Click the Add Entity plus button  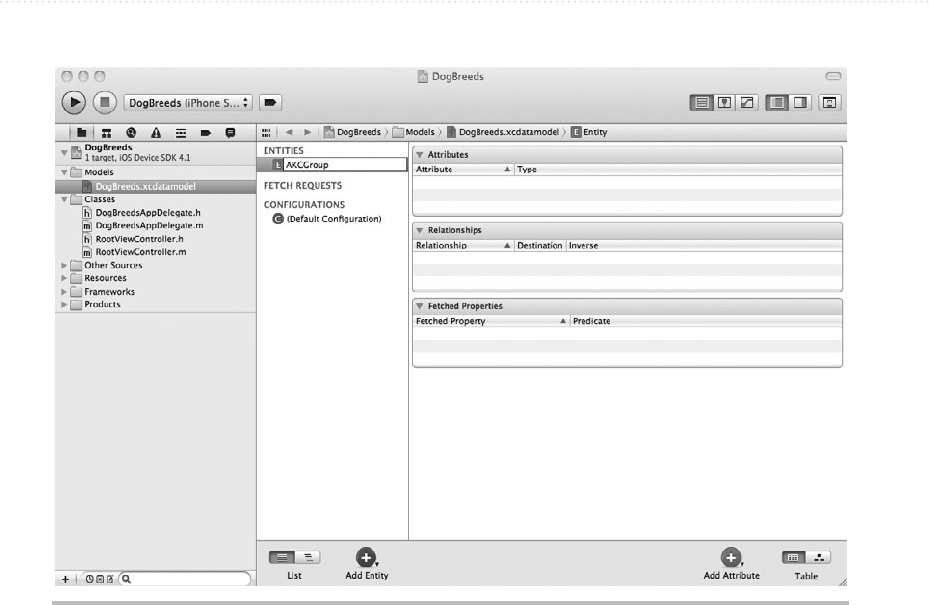click(366, 558)
